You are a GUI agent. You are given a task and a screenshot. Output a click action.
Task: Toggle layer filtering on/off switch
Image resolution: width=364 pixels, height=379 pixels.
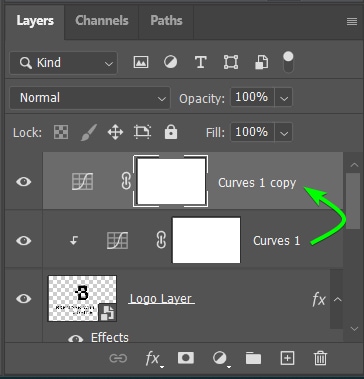(288, 62)
